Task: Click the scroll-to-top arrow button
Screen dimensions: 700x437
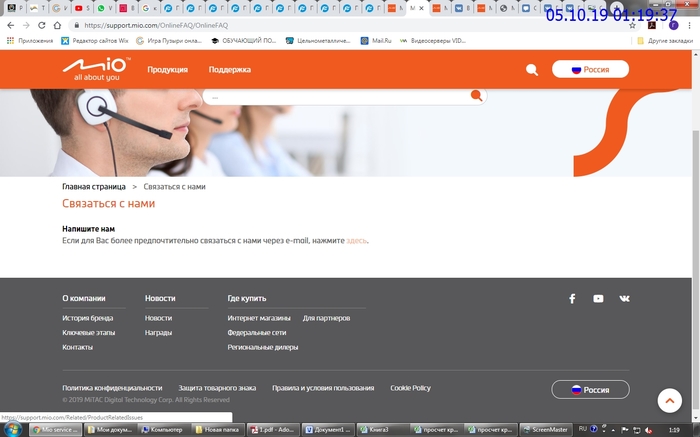Action: tap(670, 400)
